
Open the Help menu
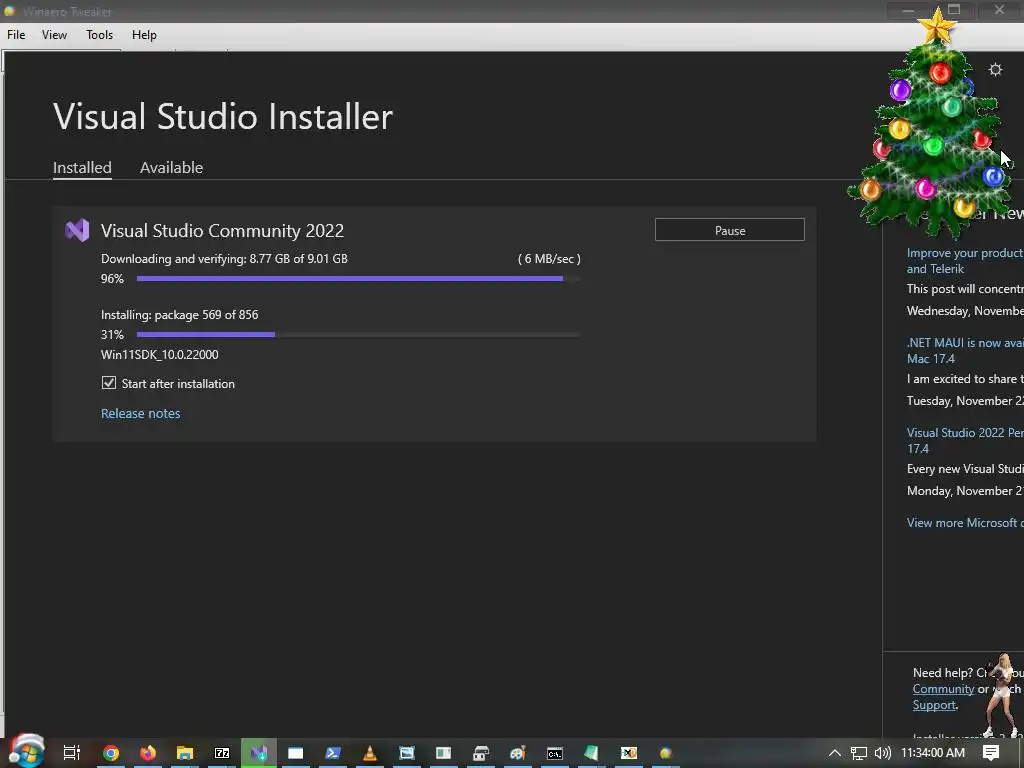point(144,35)
